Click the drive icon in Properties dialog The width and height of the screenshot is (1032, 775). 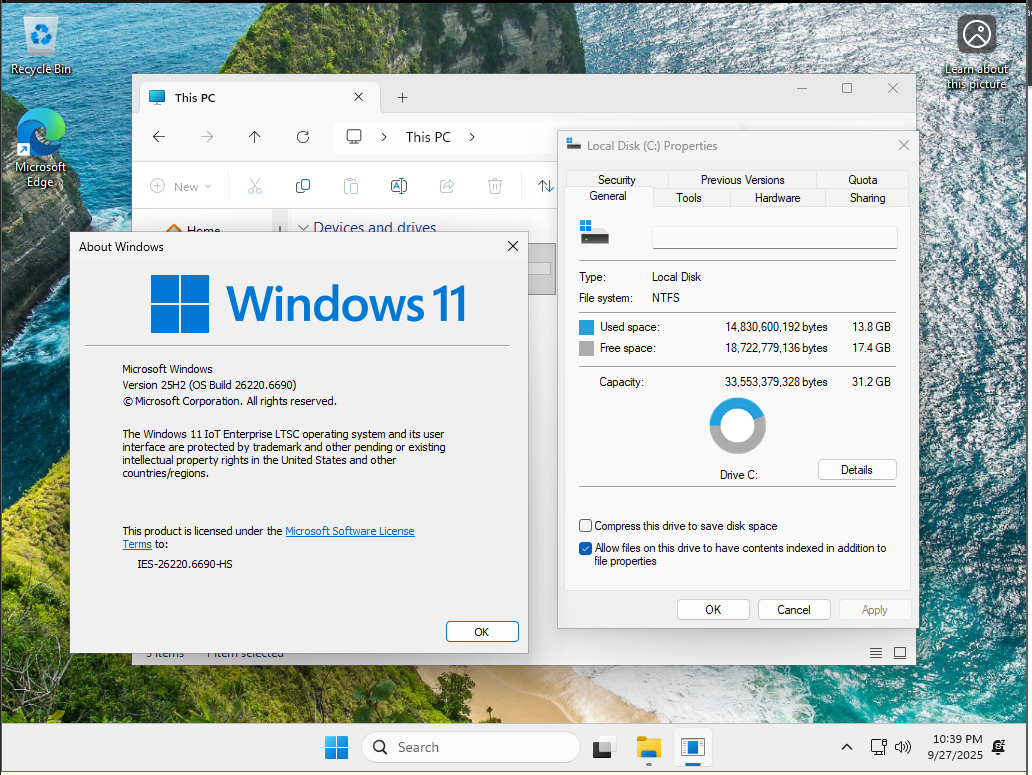click(x=594, y=232)
